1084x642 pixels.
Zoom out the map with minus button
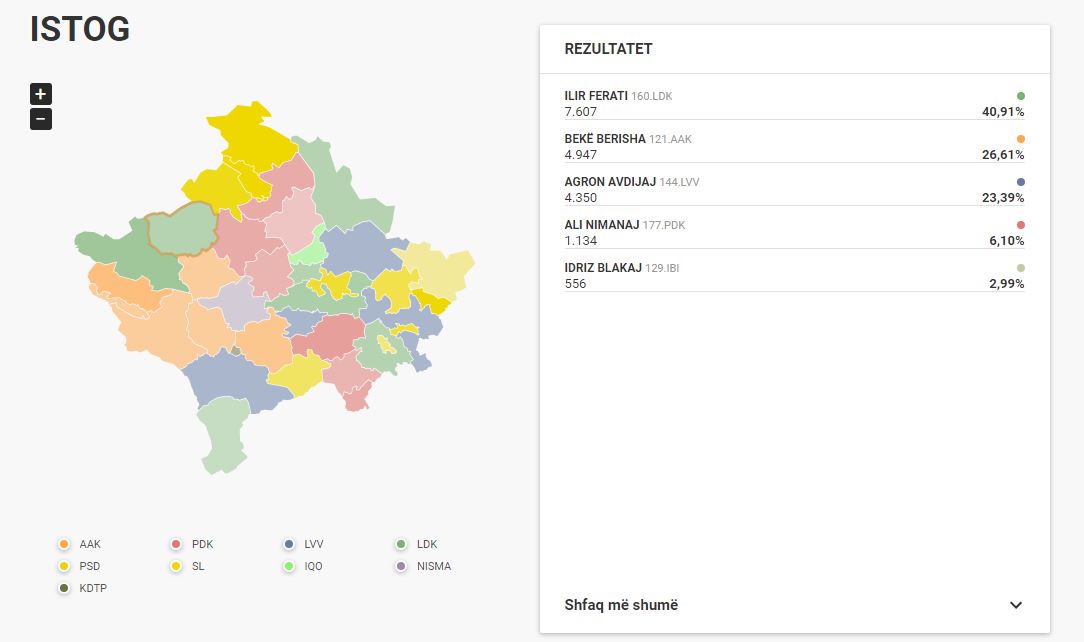41,119
